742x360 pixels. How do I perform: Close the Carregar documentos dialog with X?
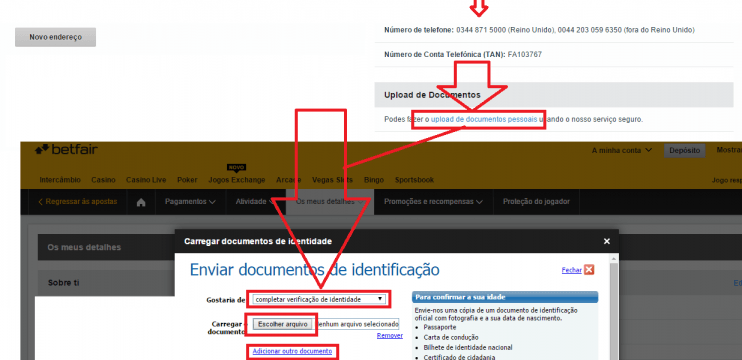click(607, 241)
